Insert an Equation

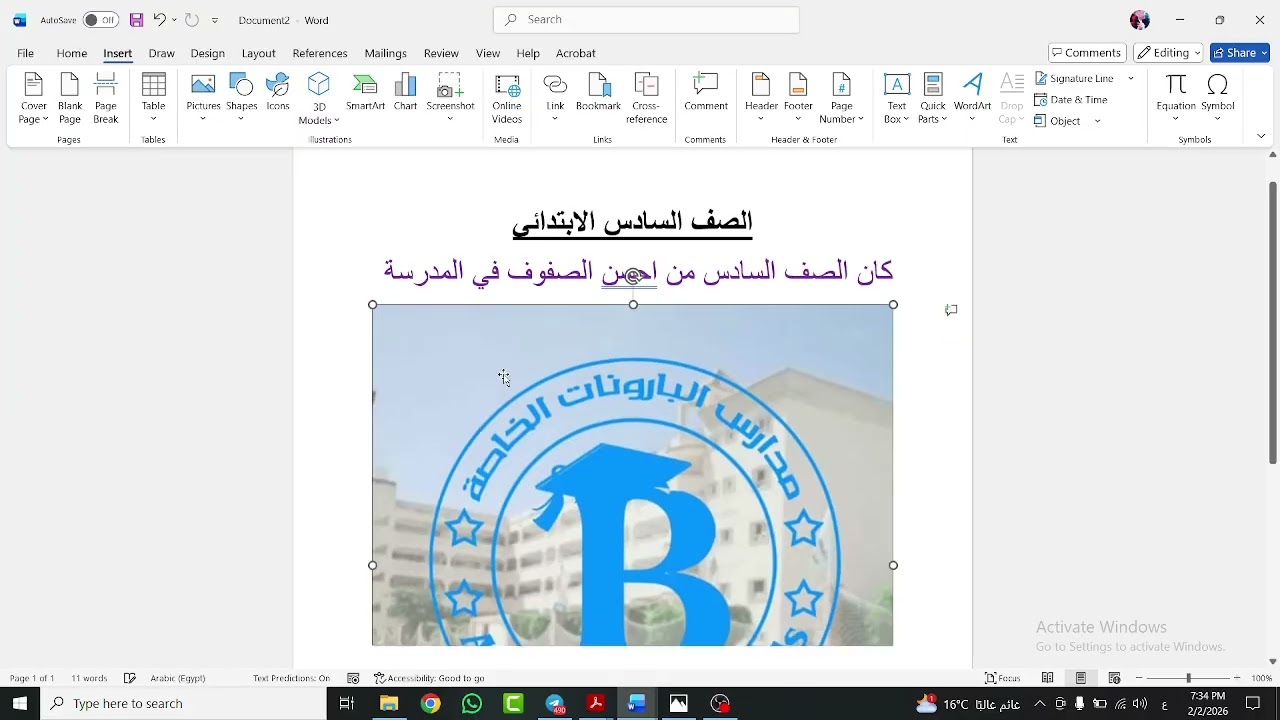click(1176, 98)
